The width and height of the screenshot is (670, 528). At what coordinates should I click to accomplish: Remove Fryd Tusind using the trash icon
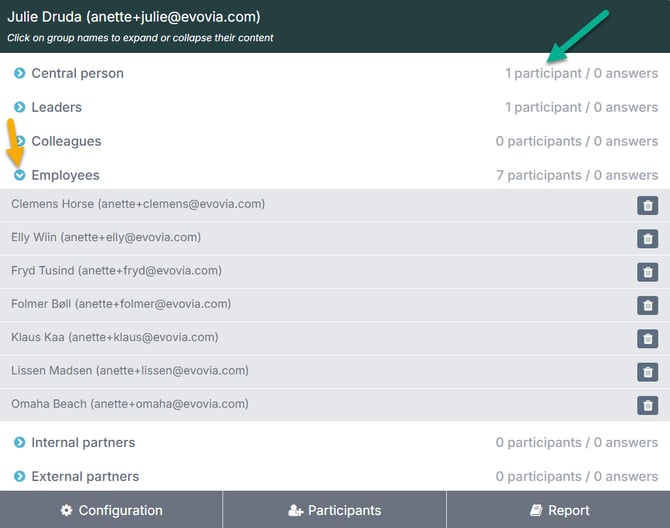click(647, 272)
